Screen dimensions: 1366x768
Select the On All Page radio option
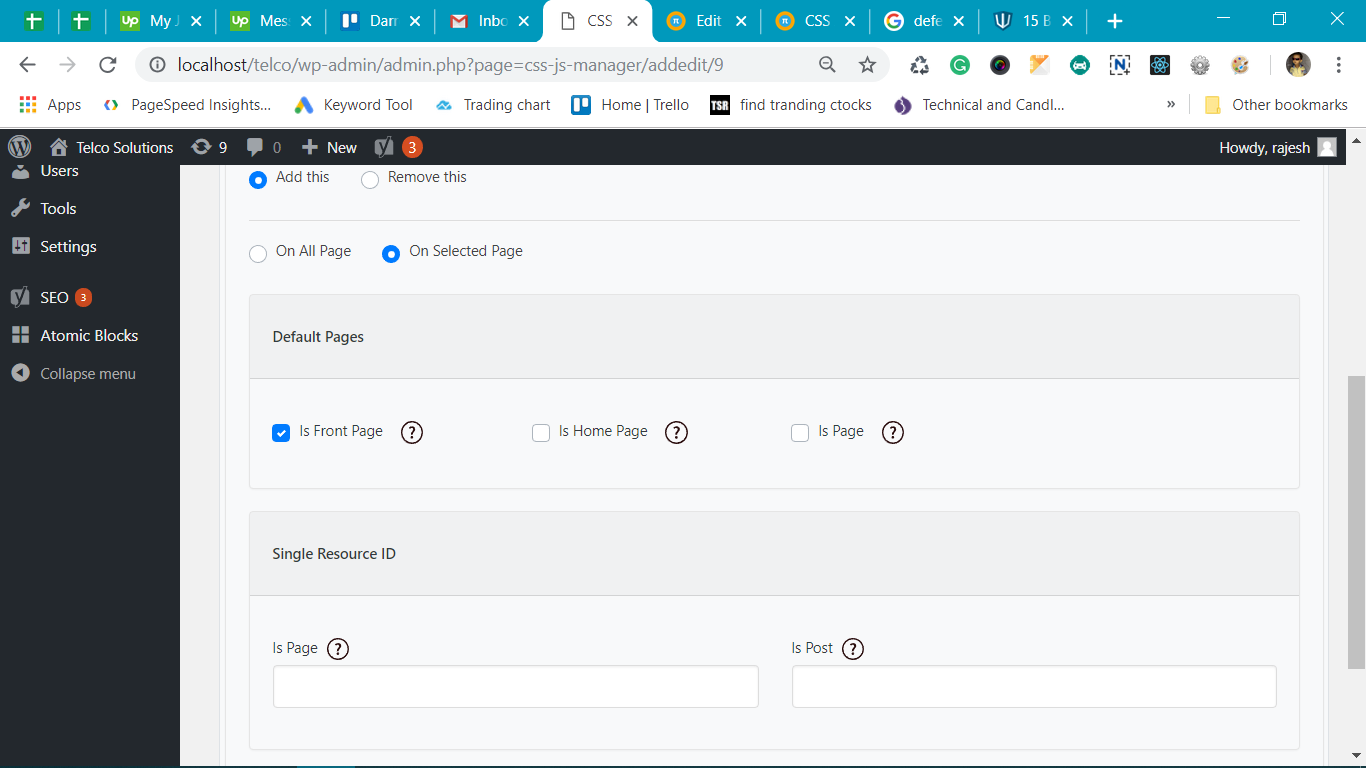click(x=258, y=253)
